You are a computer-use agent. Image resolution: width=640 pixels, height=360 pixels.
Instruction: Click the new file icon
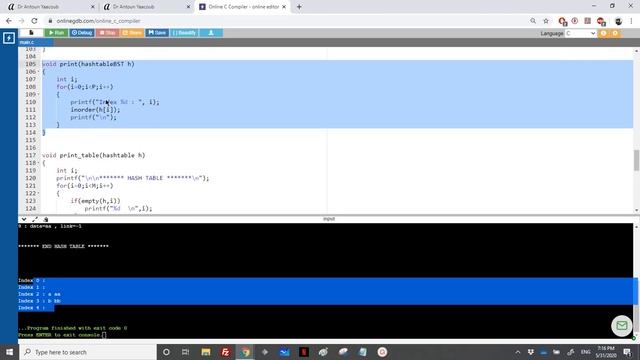[31, 33]
